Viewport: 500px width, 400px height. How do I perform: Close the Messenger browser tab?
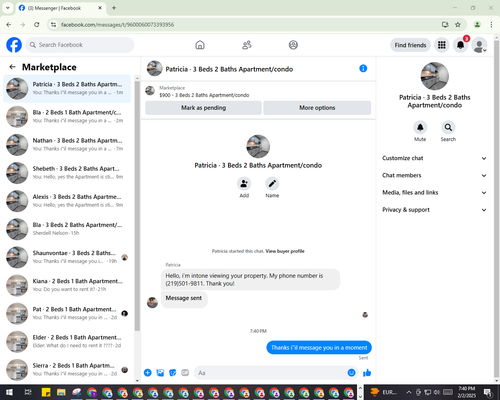coord(100,8)
